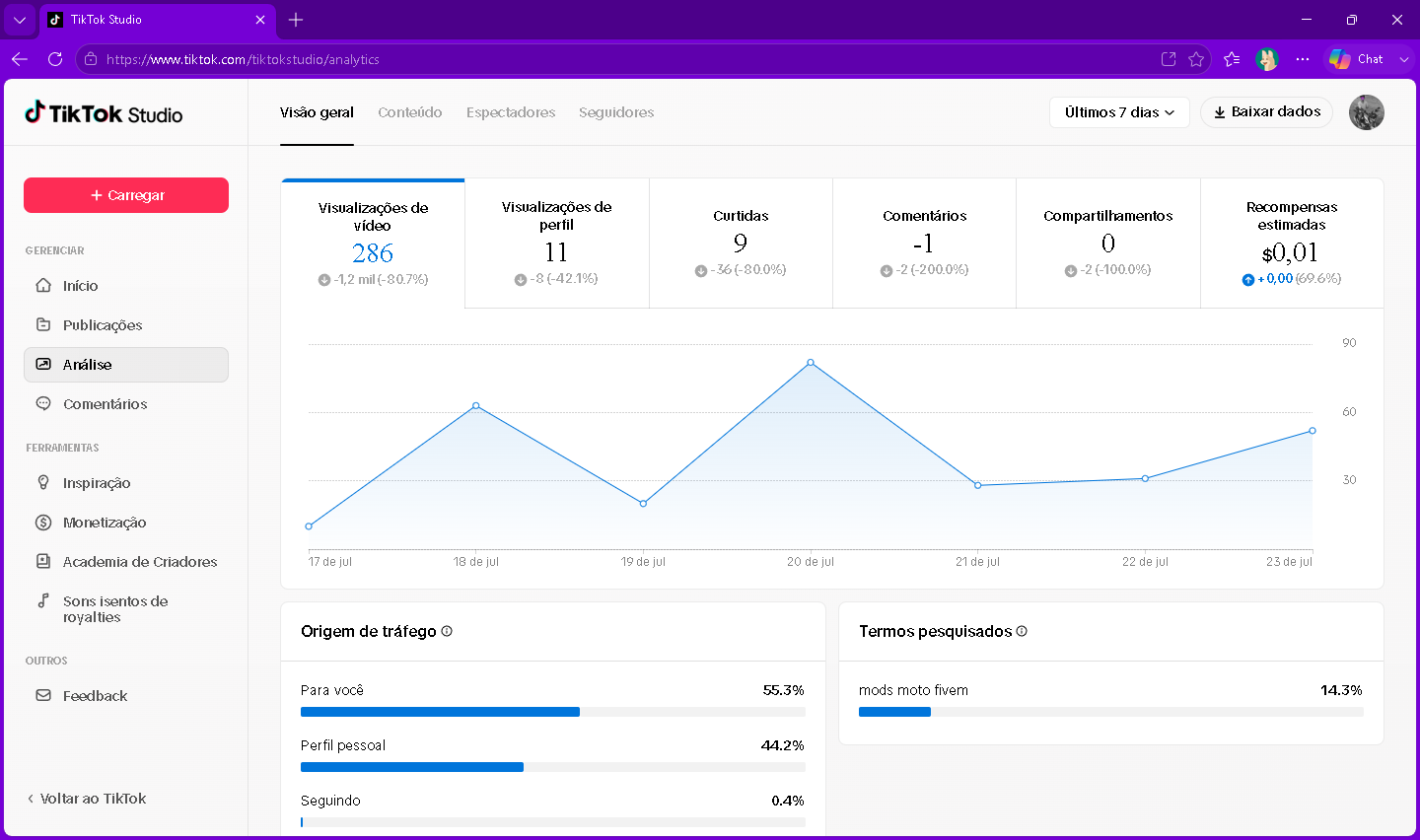
Task: Click the 20 de jul chart point
Action: click(x=811, y=363)
